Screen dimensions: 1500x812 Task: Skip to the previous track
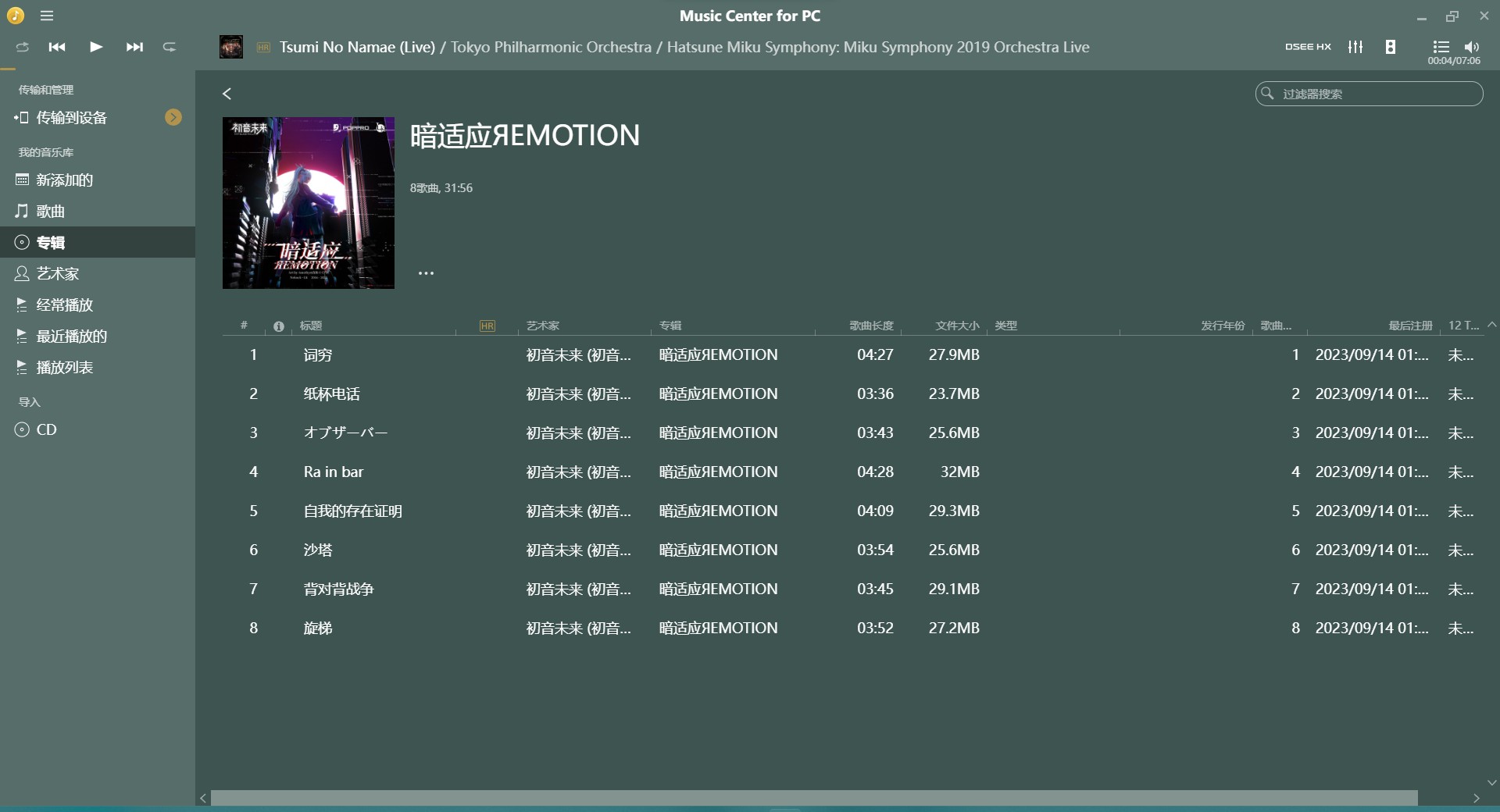coord(57,47)
